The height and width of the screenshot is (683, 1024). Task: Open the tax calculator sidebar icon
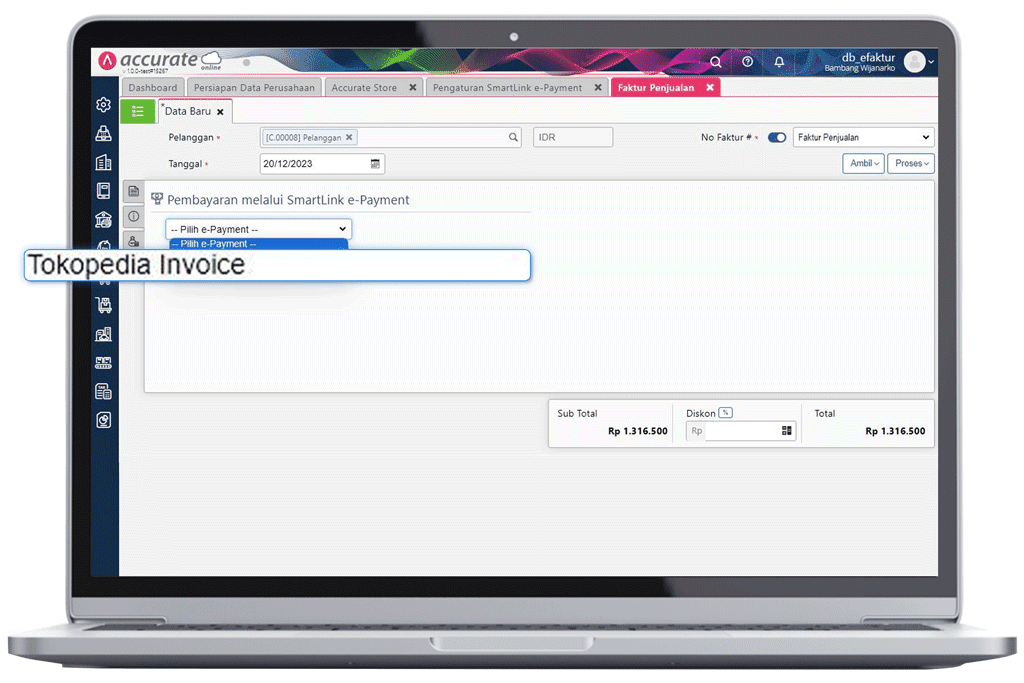coord(103,391)
